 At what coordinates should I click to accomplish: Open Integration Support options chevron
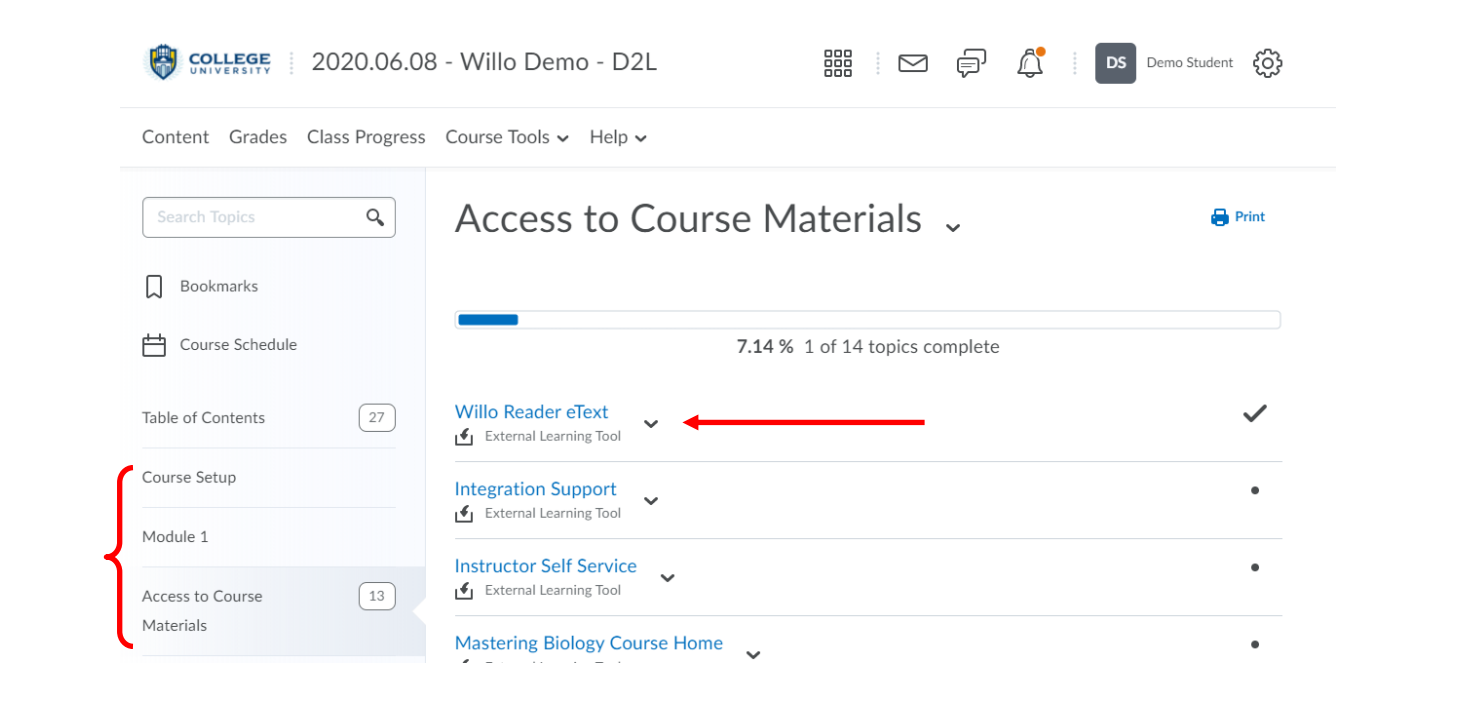click(x=651, y=500)
